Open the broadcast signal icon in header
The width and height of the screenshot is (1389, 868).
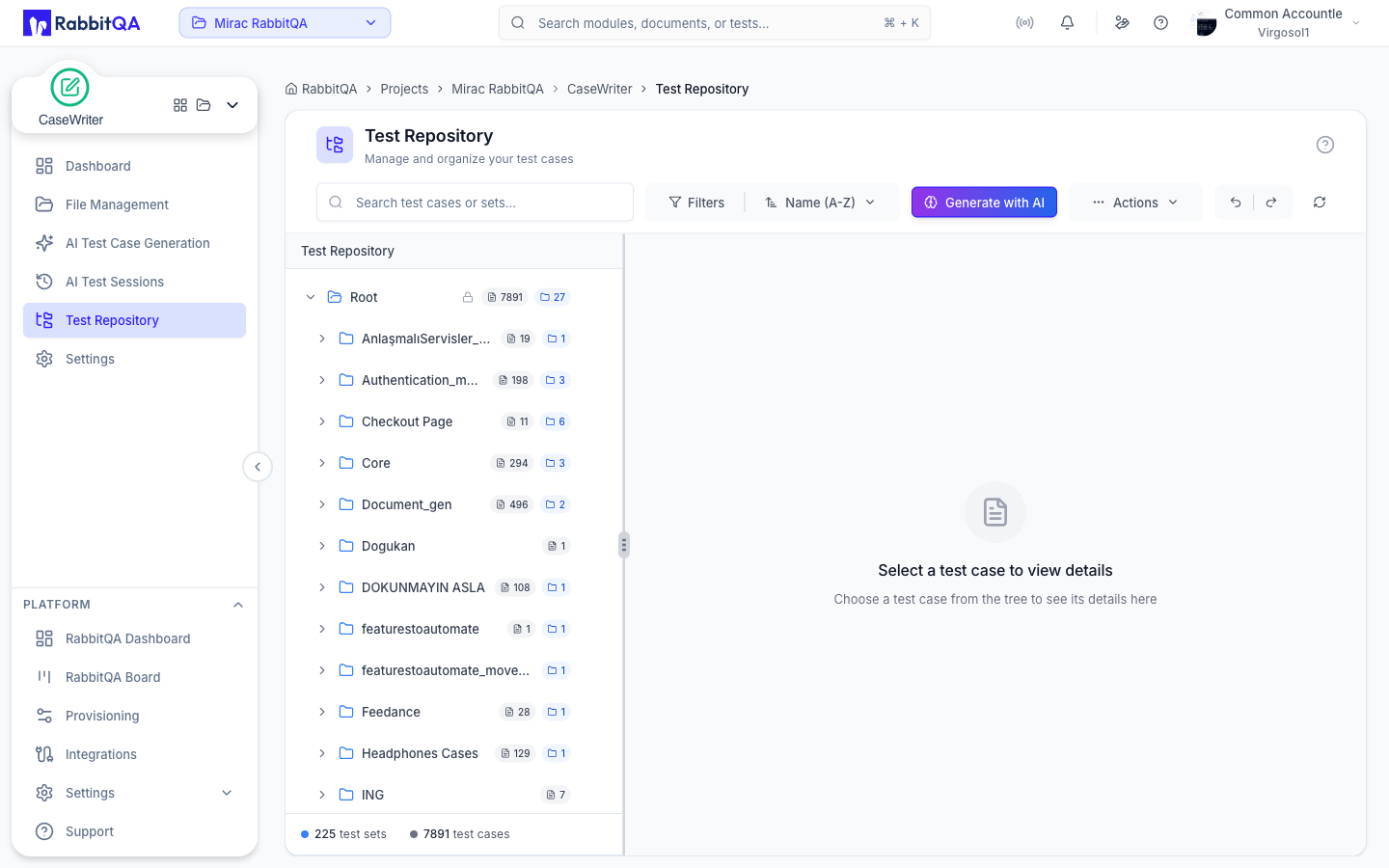tap(1024, 23)
